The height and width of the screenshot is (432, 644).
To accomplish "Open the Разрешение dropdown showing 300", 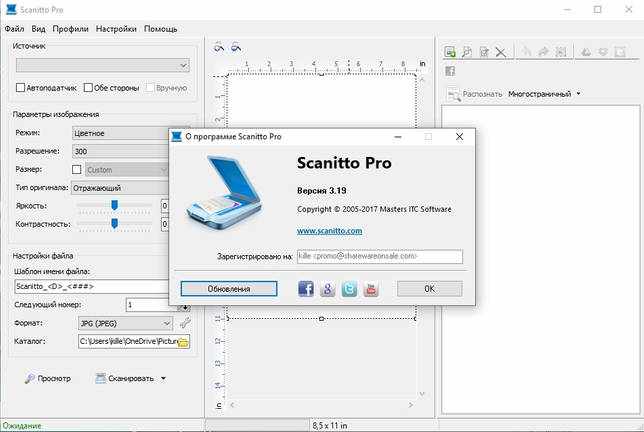I will pos(121,151).
